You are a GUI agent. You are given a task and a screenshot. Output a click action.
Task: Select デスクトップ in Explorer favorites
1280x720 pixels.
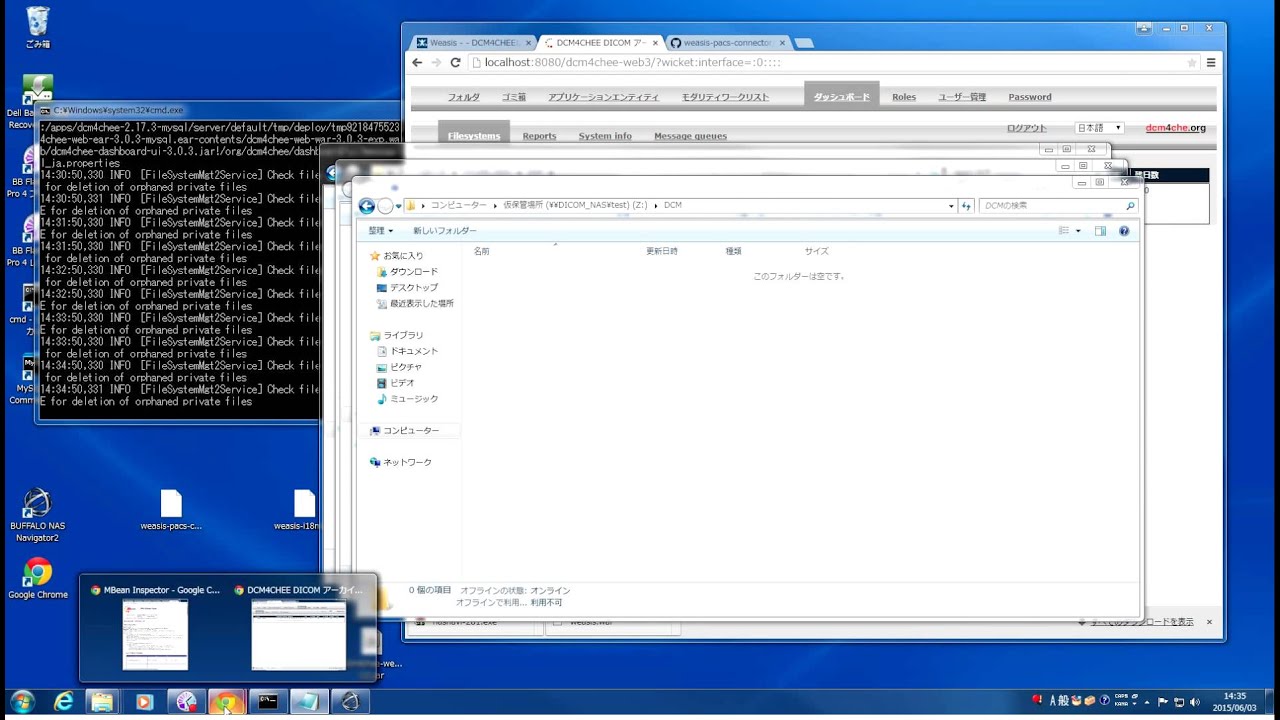414,288
